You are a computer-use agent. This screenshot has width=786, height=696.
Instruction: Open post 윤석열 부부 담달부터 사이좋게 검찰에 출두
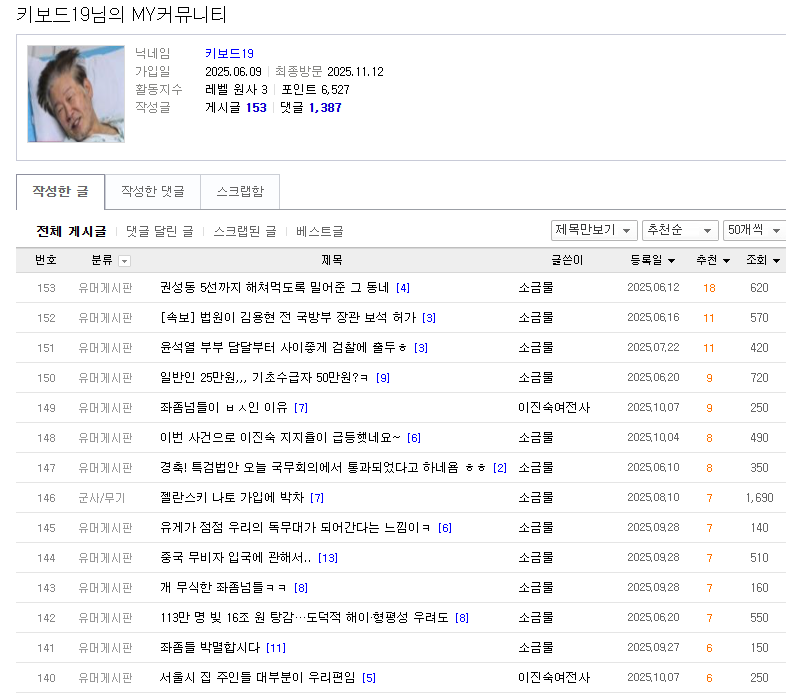coord(283,347)
